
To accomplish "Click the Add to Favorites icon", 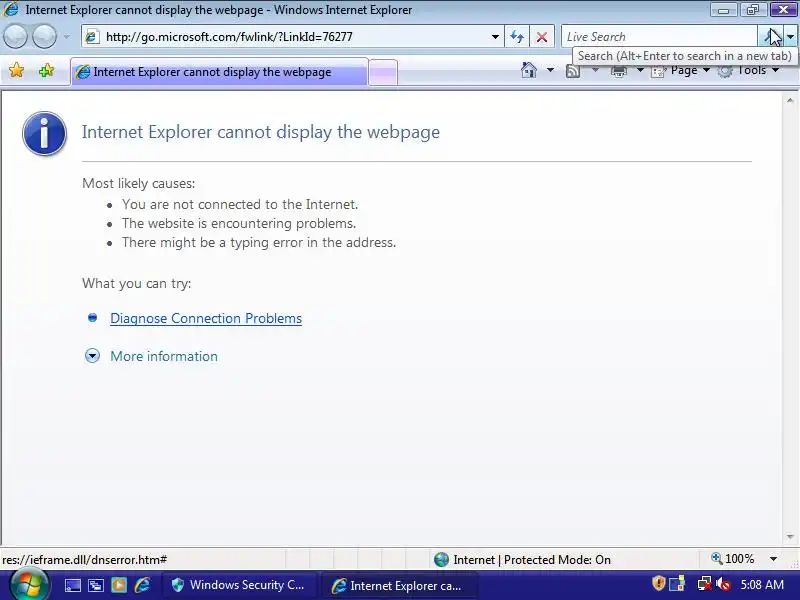I will pos(46,70).
